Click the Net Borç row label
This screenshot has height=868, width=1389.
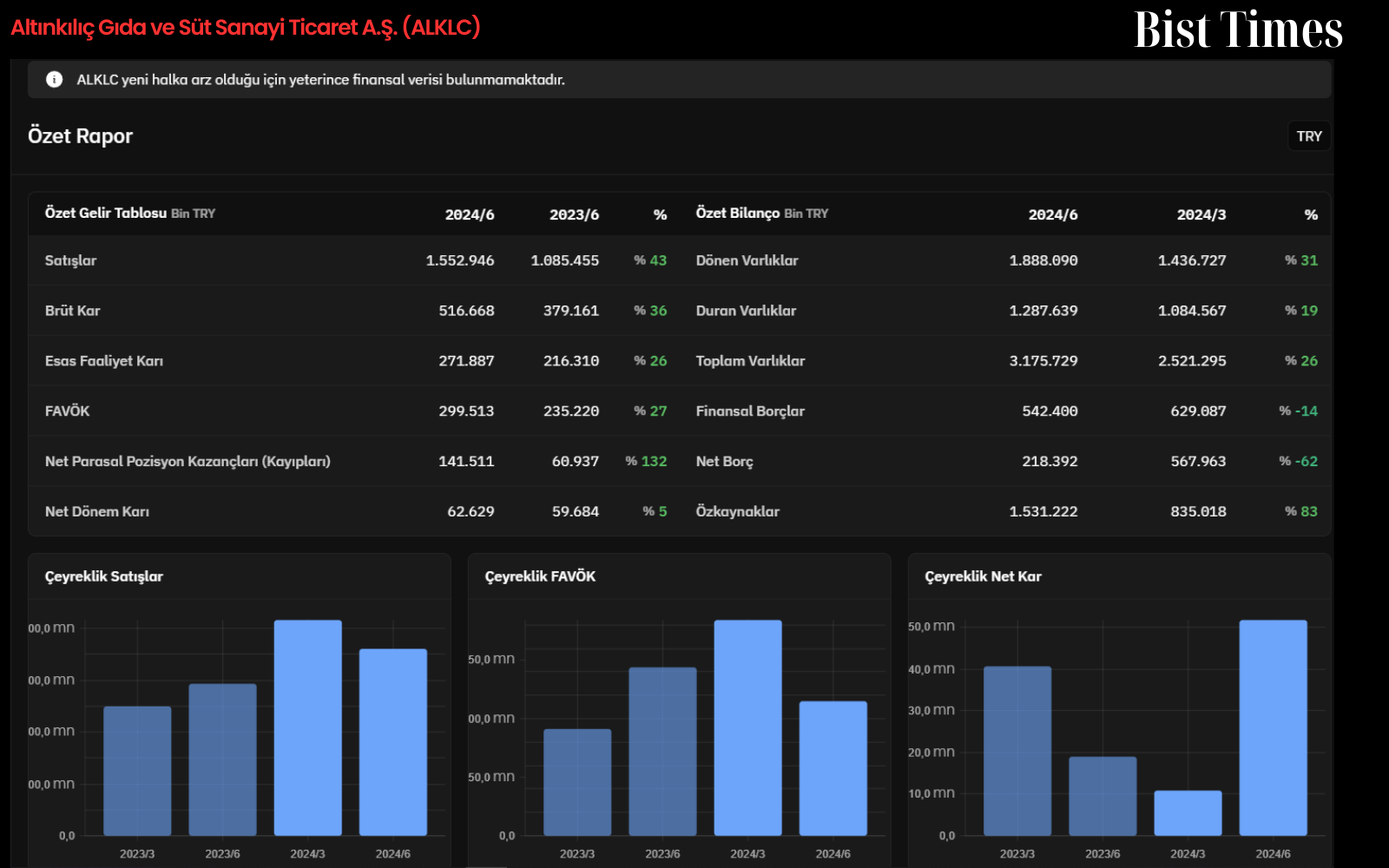click(x=725, y=461)
